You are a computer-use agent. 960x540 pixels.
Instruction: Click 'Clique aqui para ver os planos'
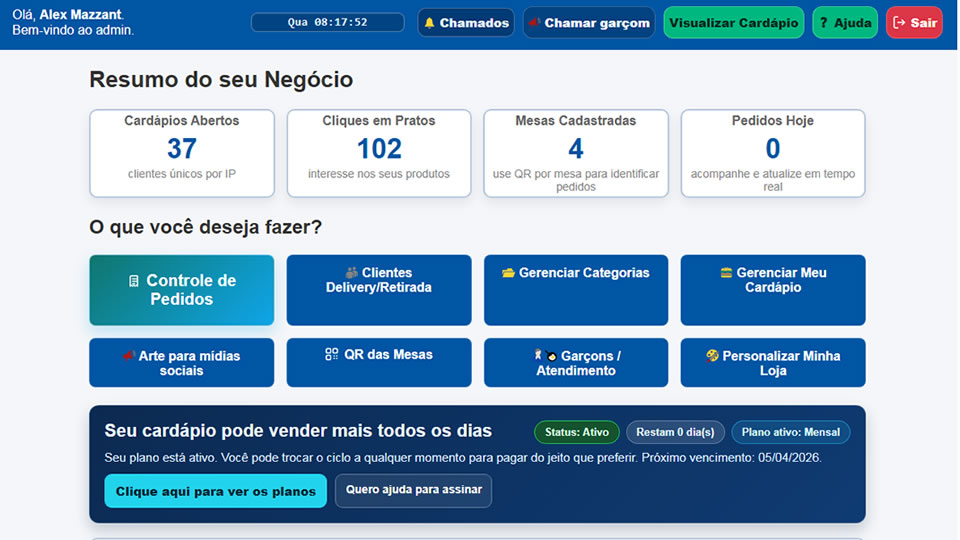click(215, 491)
